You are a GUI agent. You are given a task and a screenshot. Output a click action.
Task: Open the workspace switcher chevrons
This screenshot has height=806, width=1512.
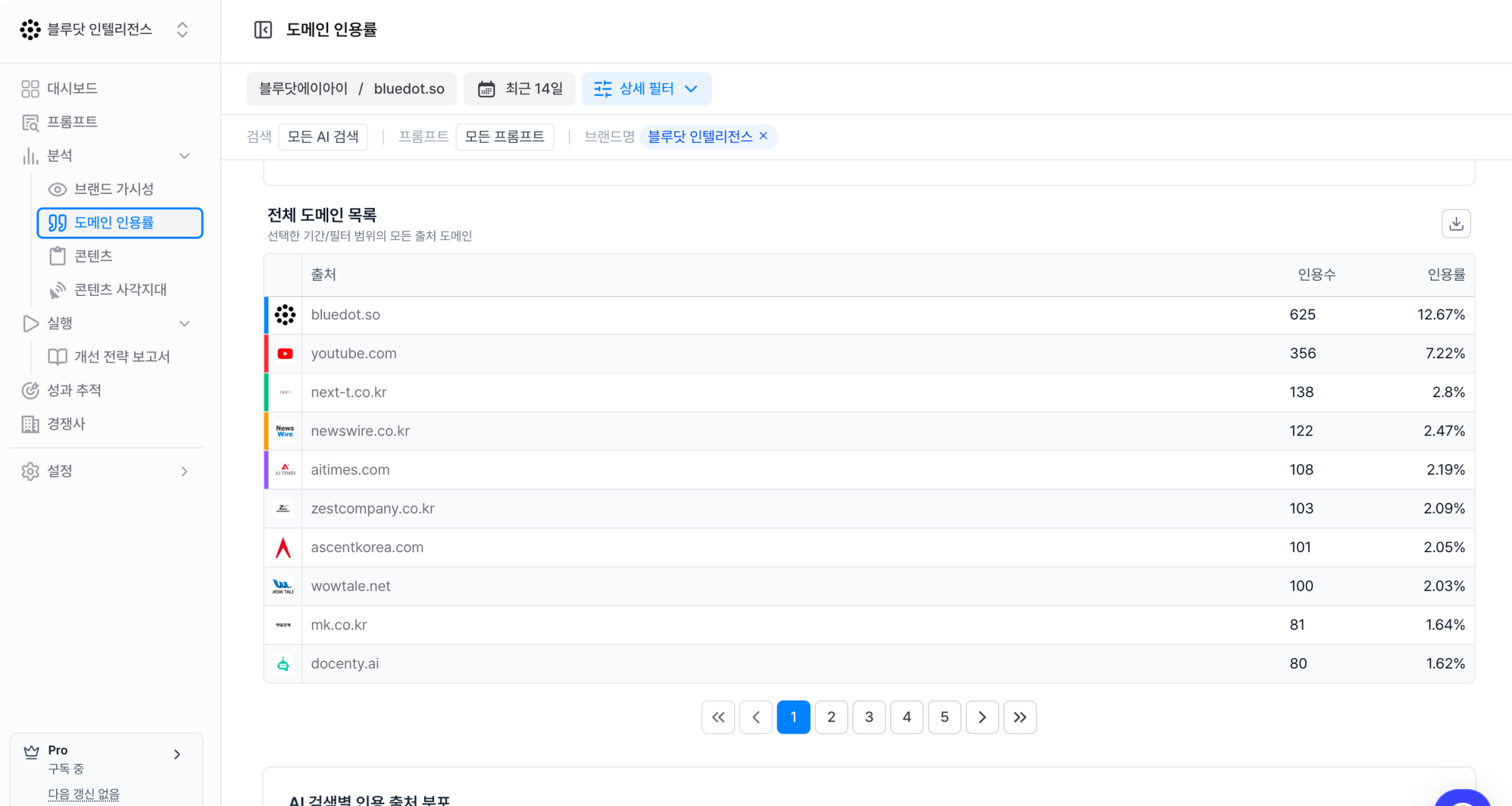coord(182,30)
